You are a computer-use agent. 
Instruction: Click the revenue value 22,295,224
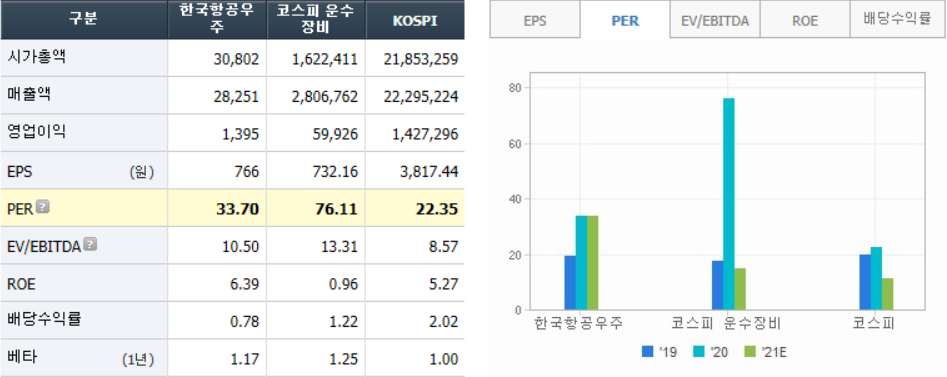coord(421,97)
